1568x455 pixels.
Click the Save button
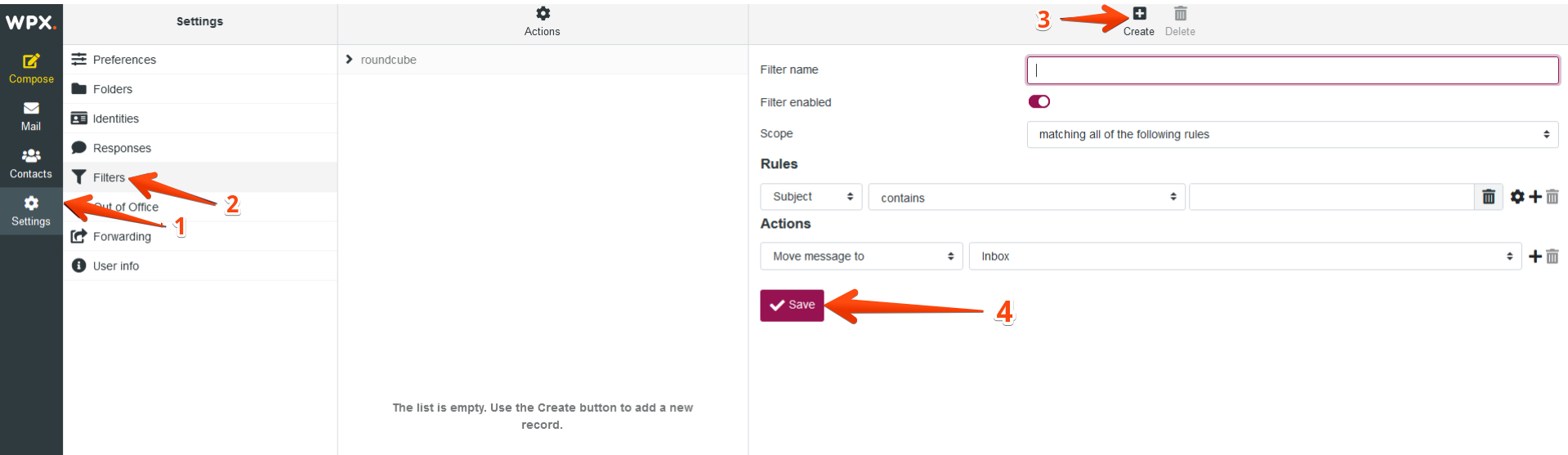pyautogui.click(x=792, y=305)
